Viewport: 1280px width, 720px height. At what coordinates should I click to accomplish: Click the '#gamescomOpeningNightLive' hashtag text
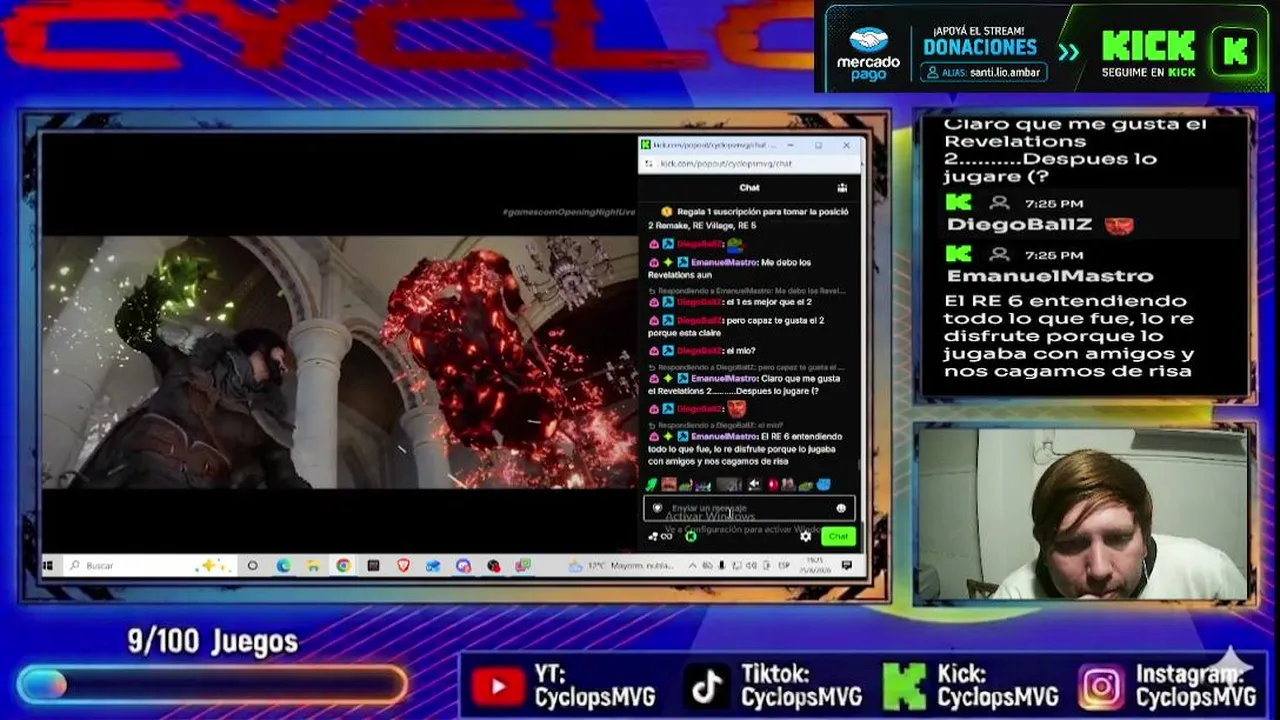pos(568,212)
